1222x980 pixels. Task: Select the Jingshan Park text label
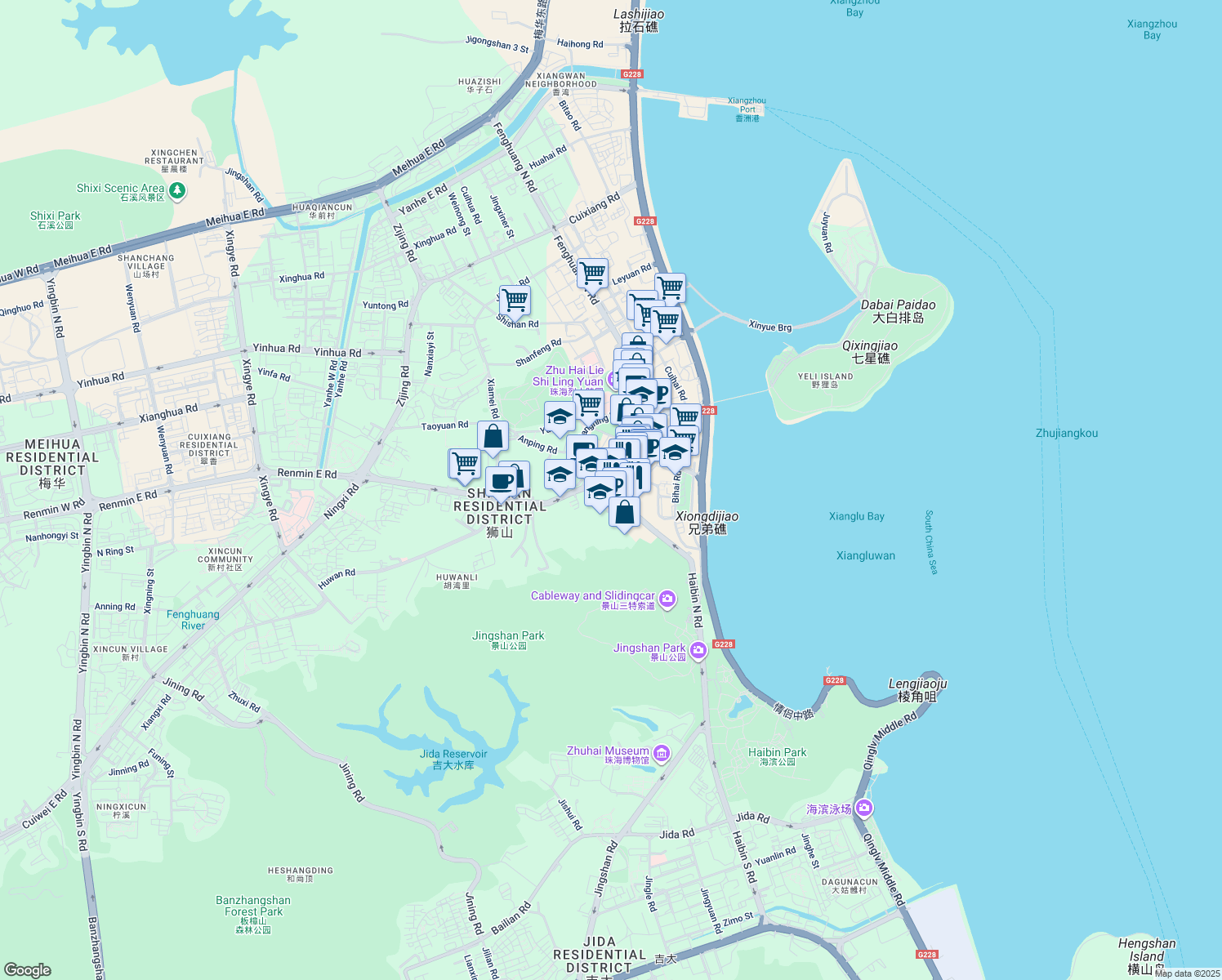508,635
